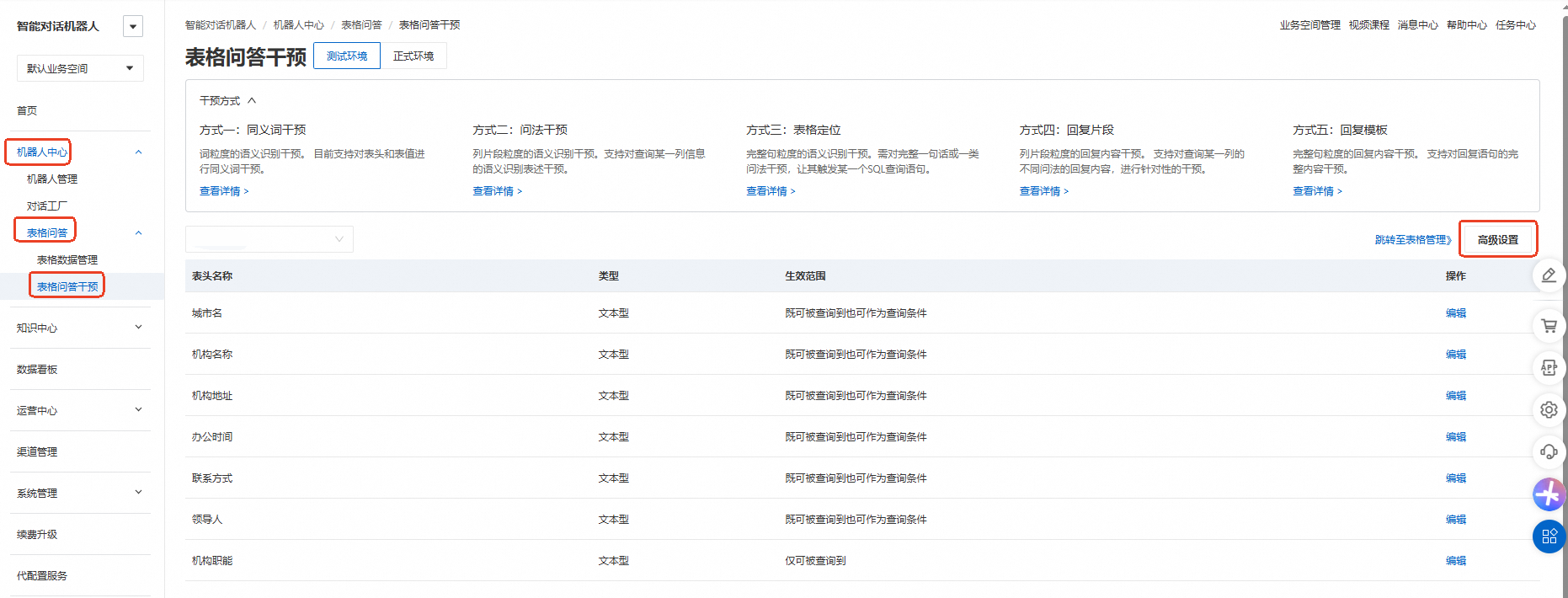The height and width of the screenshot is (598, 1568).
Task: View details for 方式四 回复片段
Action: (1044, 191)
